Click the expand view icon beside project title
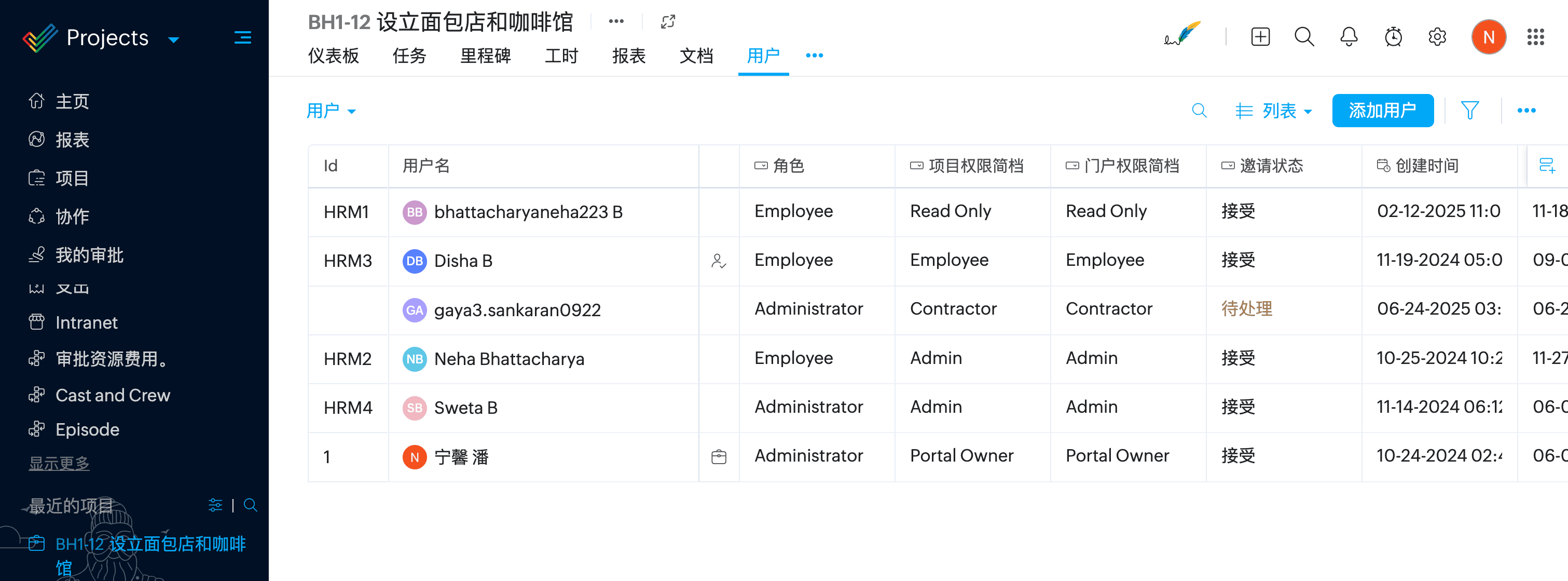The width and height of the screenshot is (1568, 581). click(668, 22)
